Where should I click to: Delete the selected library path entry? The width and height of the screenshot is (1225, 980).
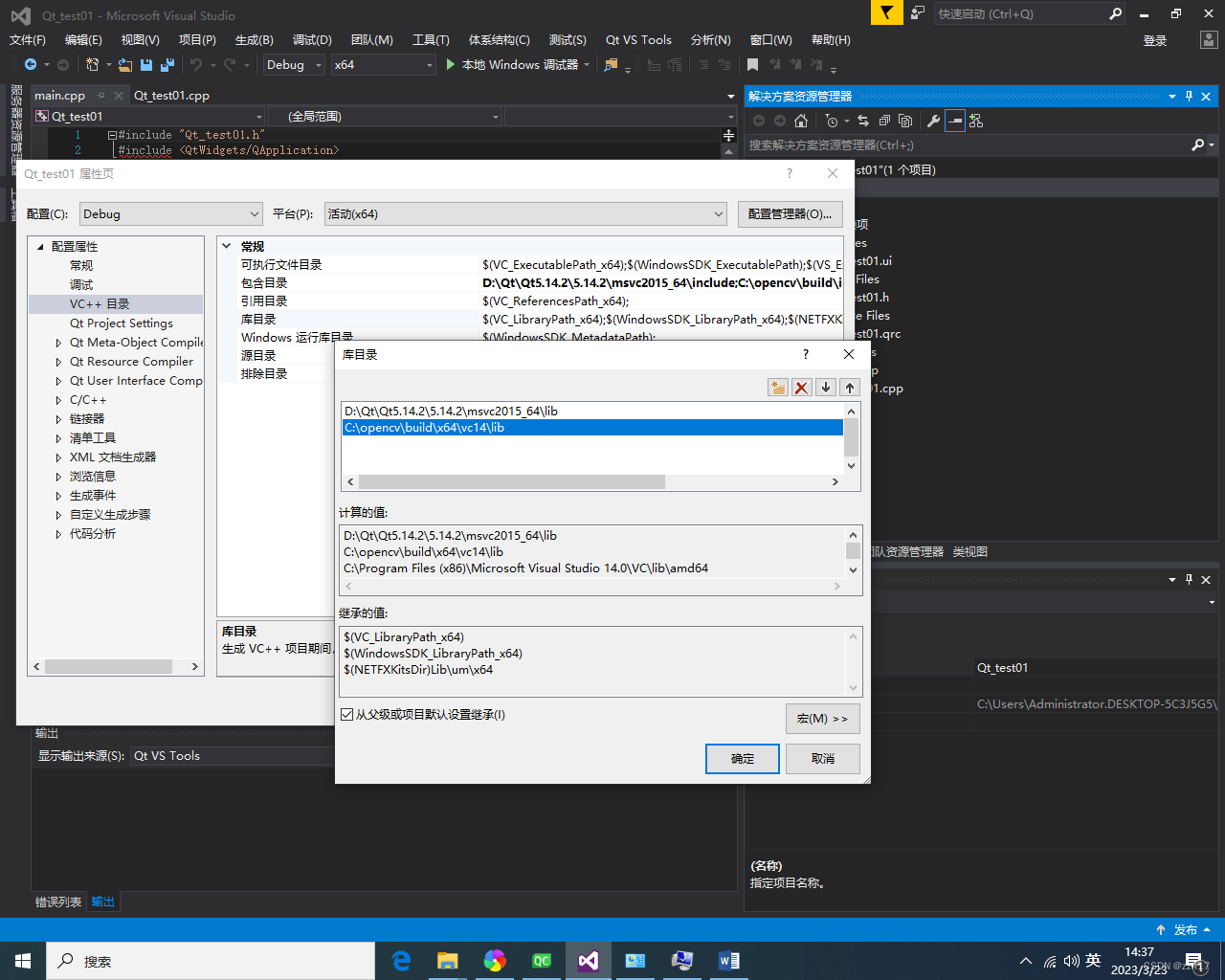click(x=801, y=387)
